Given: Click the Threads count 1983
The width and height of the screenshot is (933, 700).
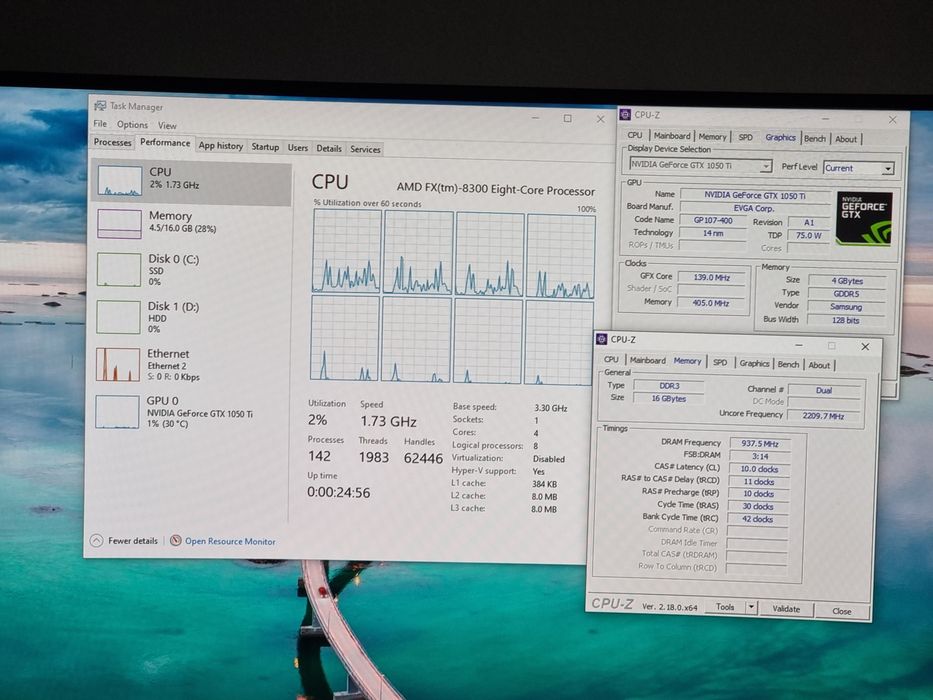Looking at the screenshot, I should pos(374,457).
